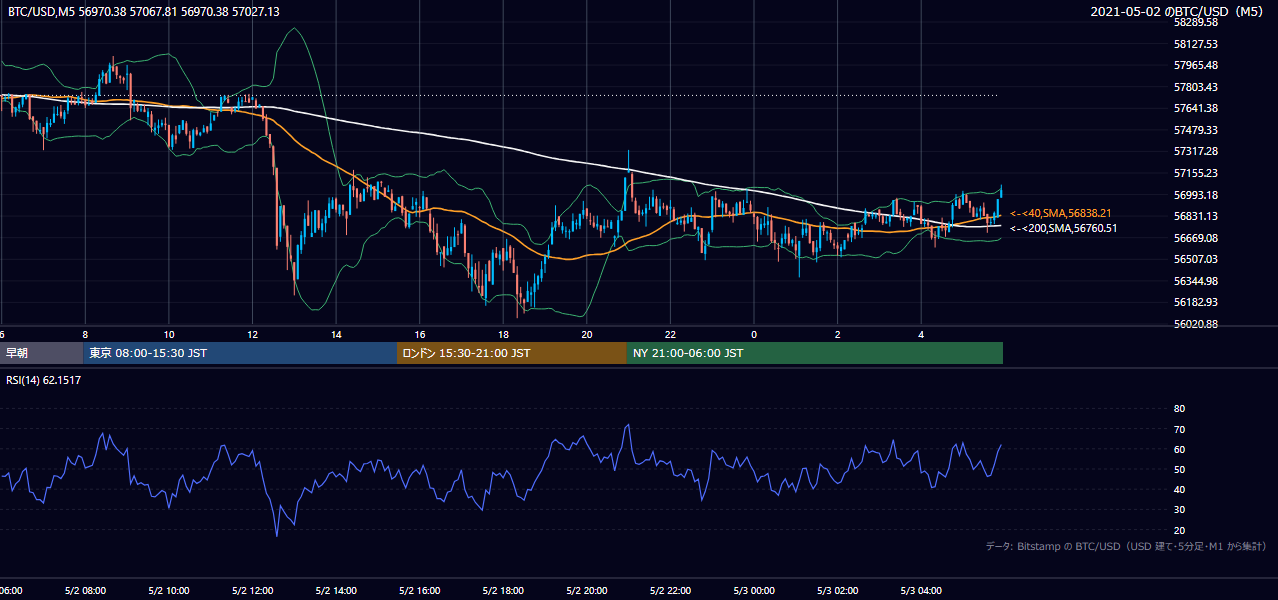
Task: Click the 5/2 10:00 bottom time label
Action: [168, 591]
